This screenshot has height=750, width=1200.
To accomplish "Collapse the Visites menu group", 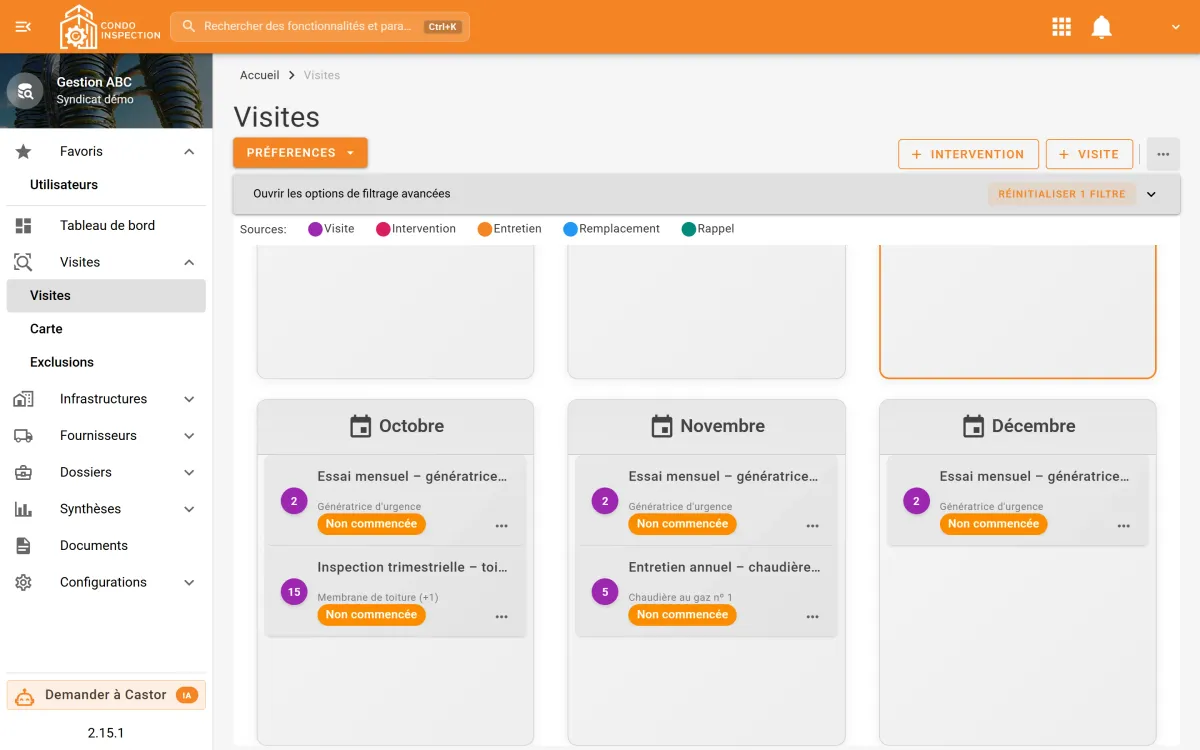I will [189, 262].
